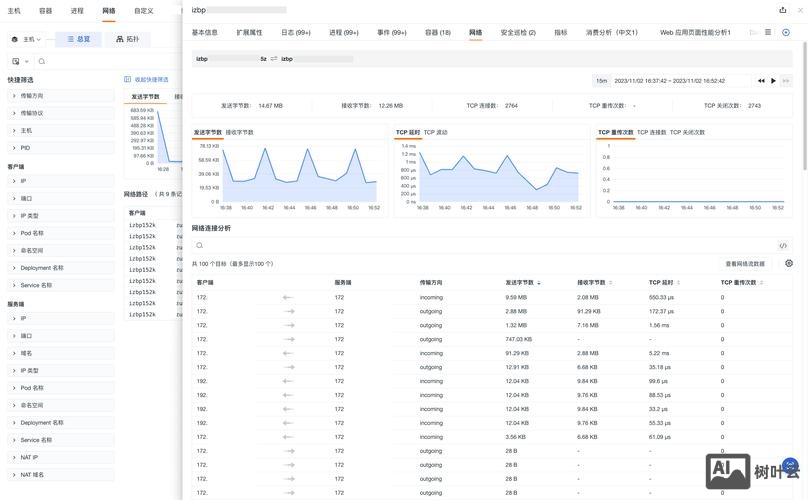Open the 主机 selector dropdown
The image size is (808, 500).
click(27, 39)
